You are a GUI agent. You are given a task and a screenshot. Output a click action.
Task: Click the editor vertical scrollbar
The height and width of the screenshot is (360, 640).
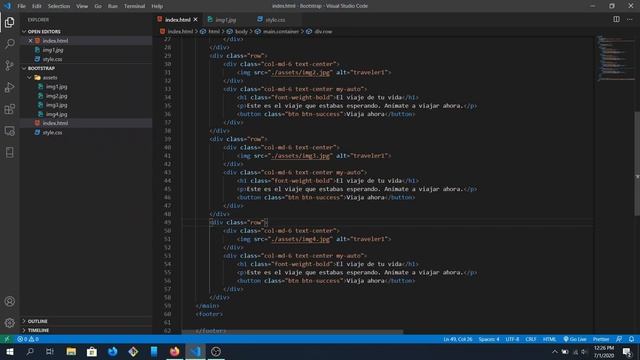637,163
